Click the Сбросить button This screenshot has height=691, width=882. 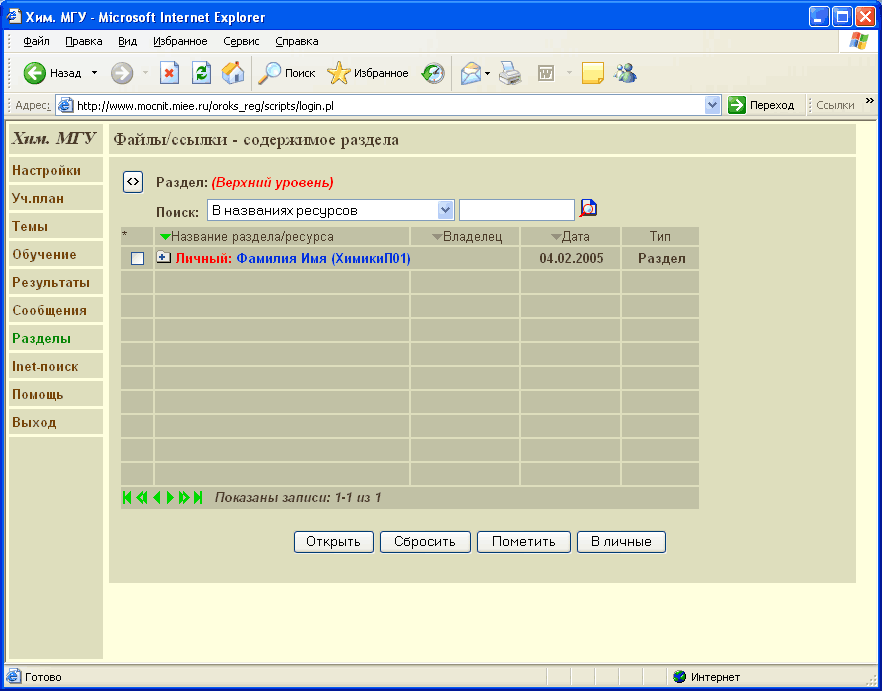click(x=425, y=542)
